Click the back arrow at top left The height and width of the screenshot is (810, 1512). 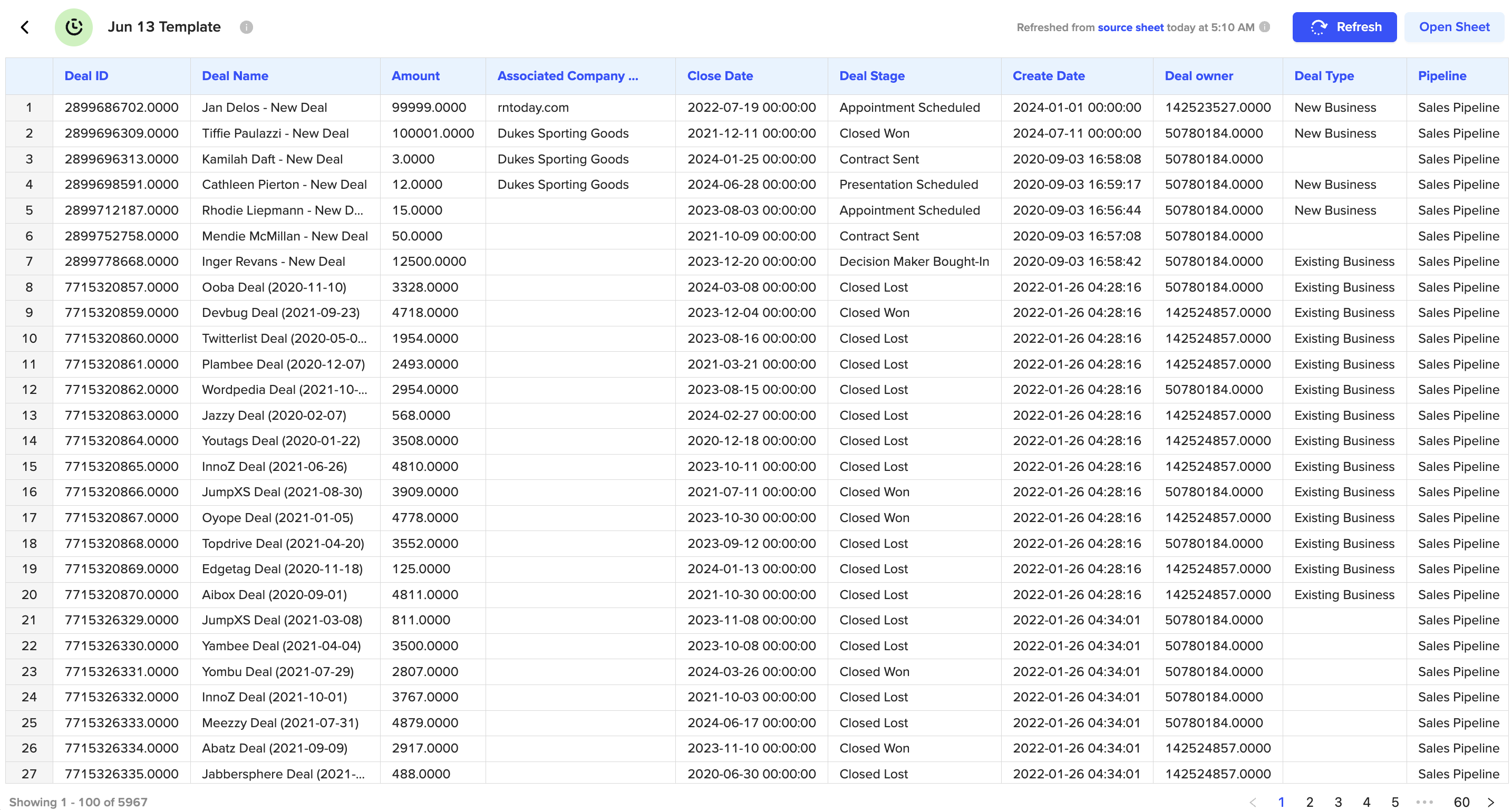[25, 27]
